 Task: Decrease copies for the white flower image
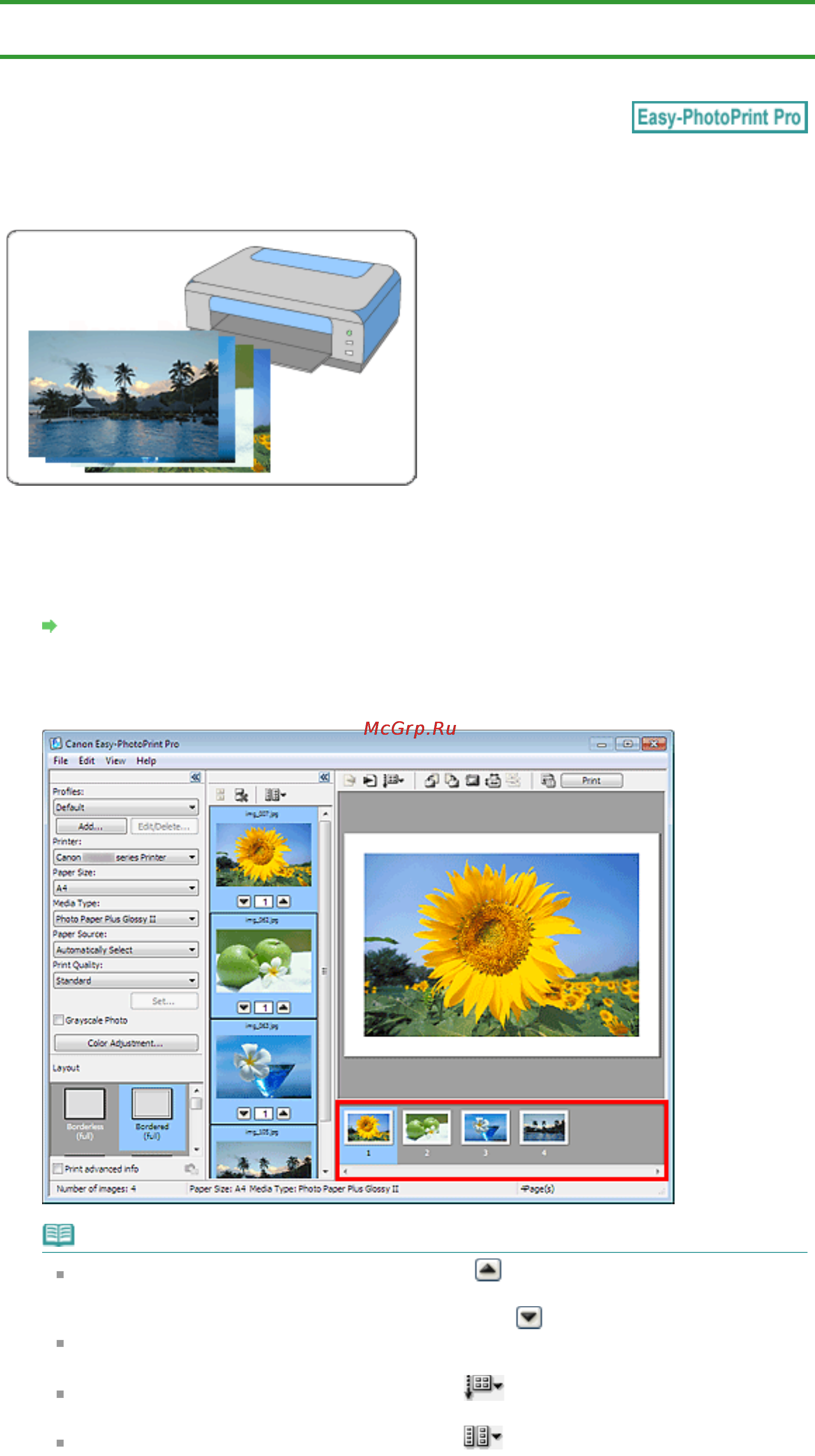pyautogui.click(x=244, y=1113)
